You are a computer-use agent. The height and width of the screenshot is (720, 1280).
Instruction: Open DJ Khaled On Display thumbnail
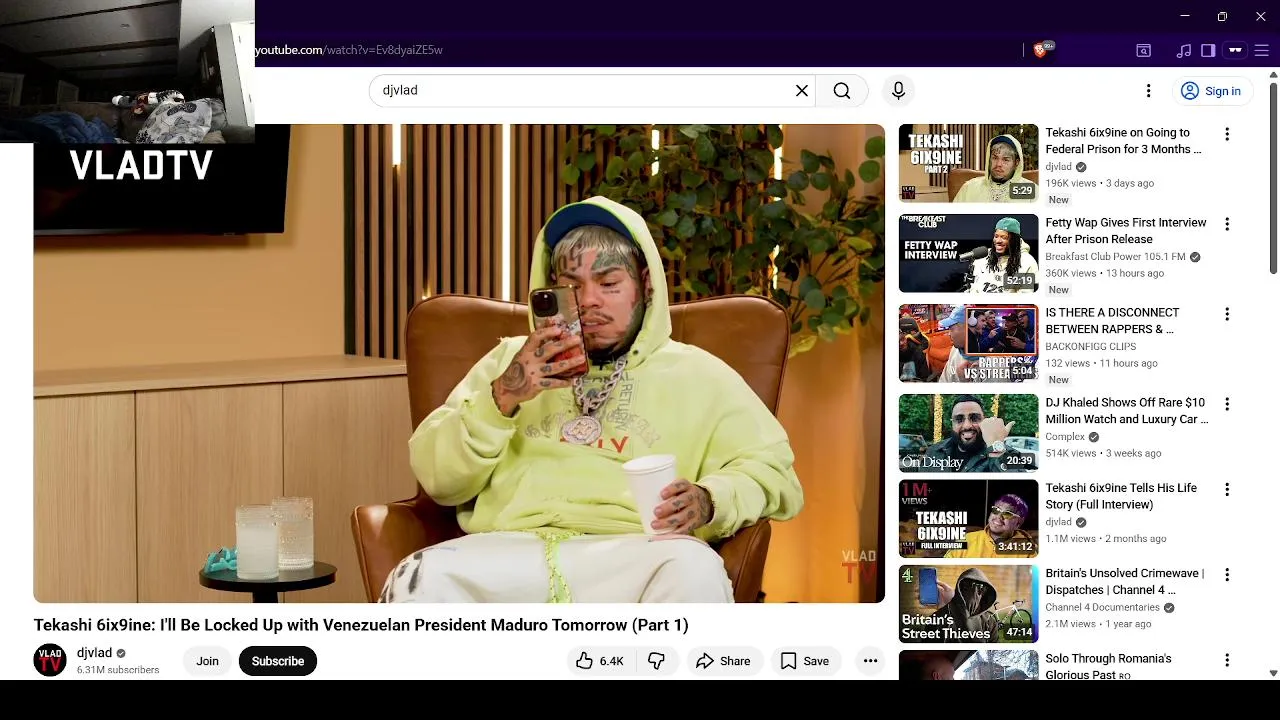968,433
